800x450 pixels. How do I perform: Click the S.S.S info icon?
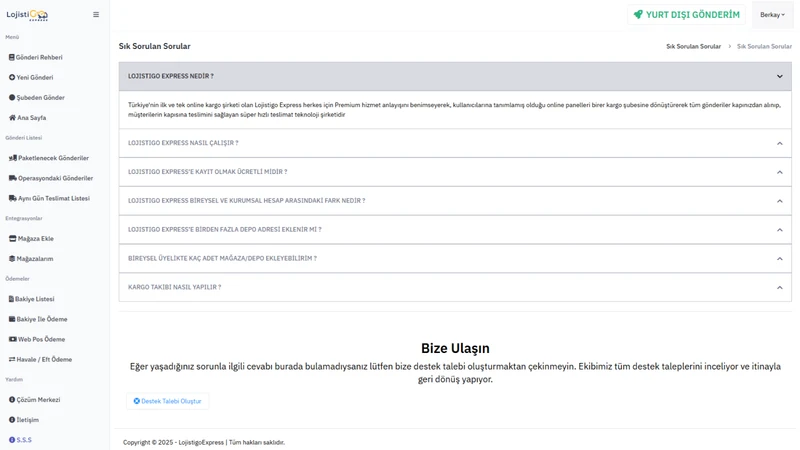pyautogui.click(x=12, y=440)
